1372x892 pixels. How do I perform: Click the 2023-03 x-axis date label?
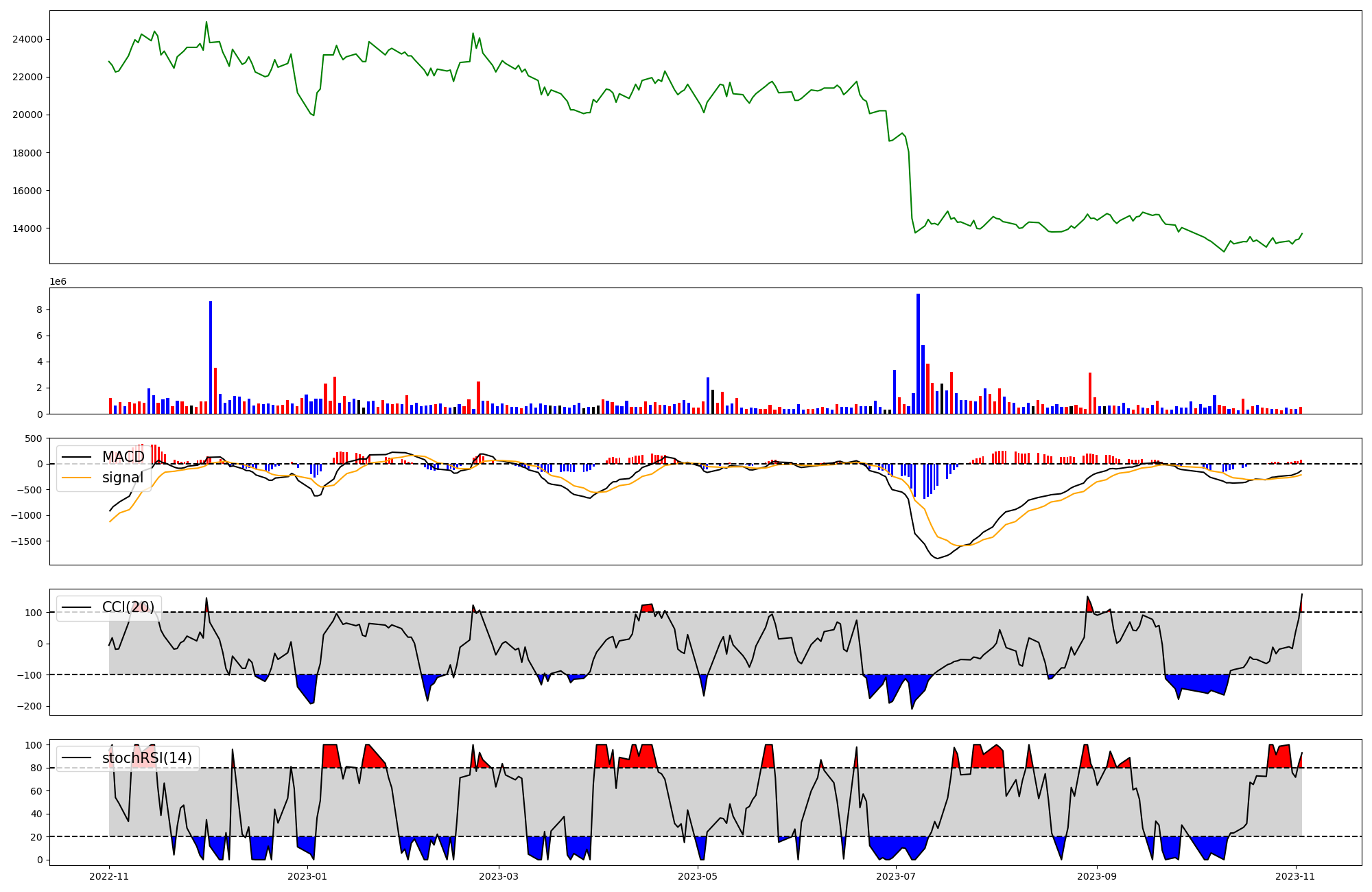tap(499, 876)
